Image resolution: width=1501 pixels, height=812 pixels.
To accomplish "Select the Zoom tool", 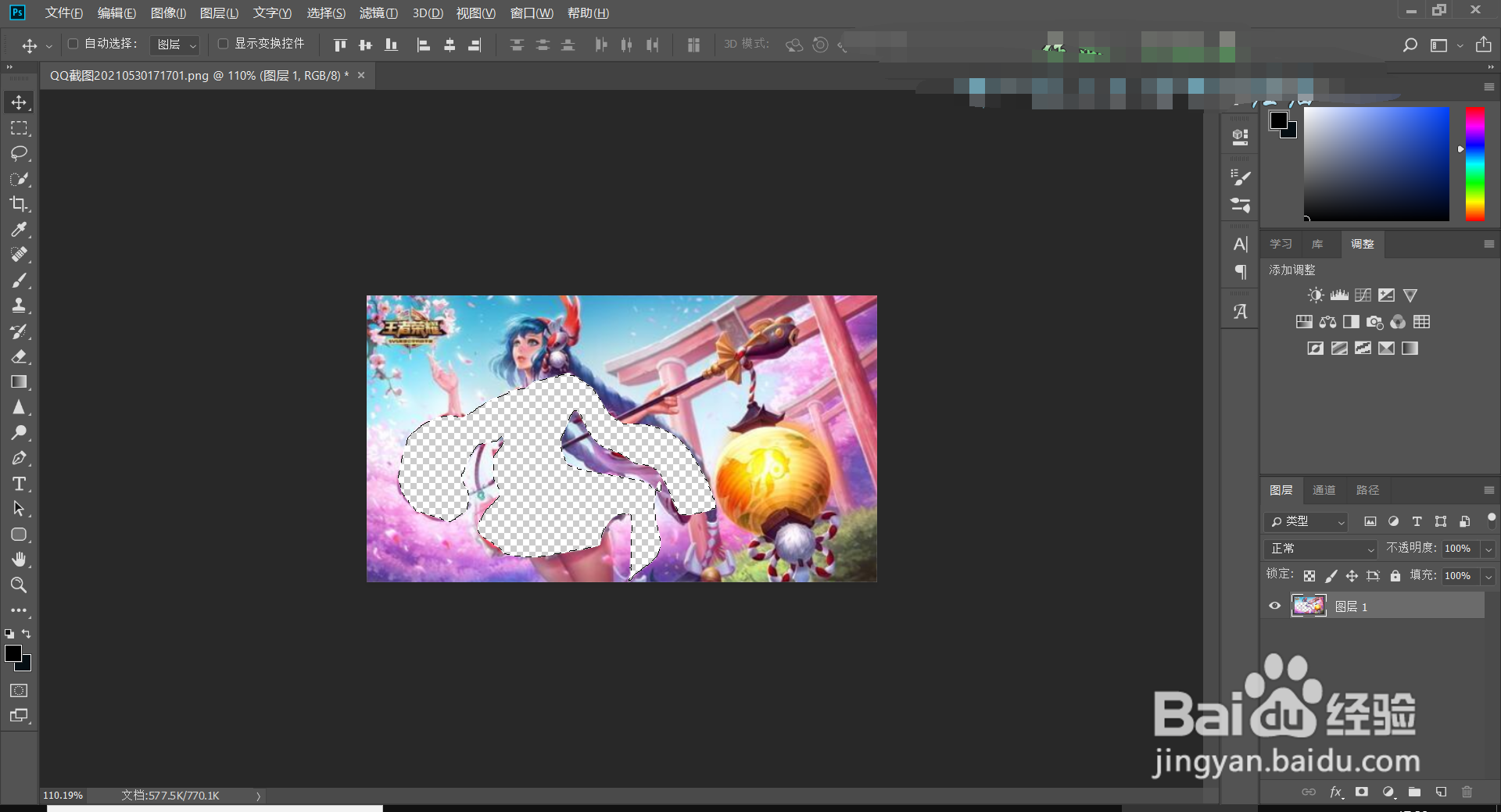I will point(19,585).
